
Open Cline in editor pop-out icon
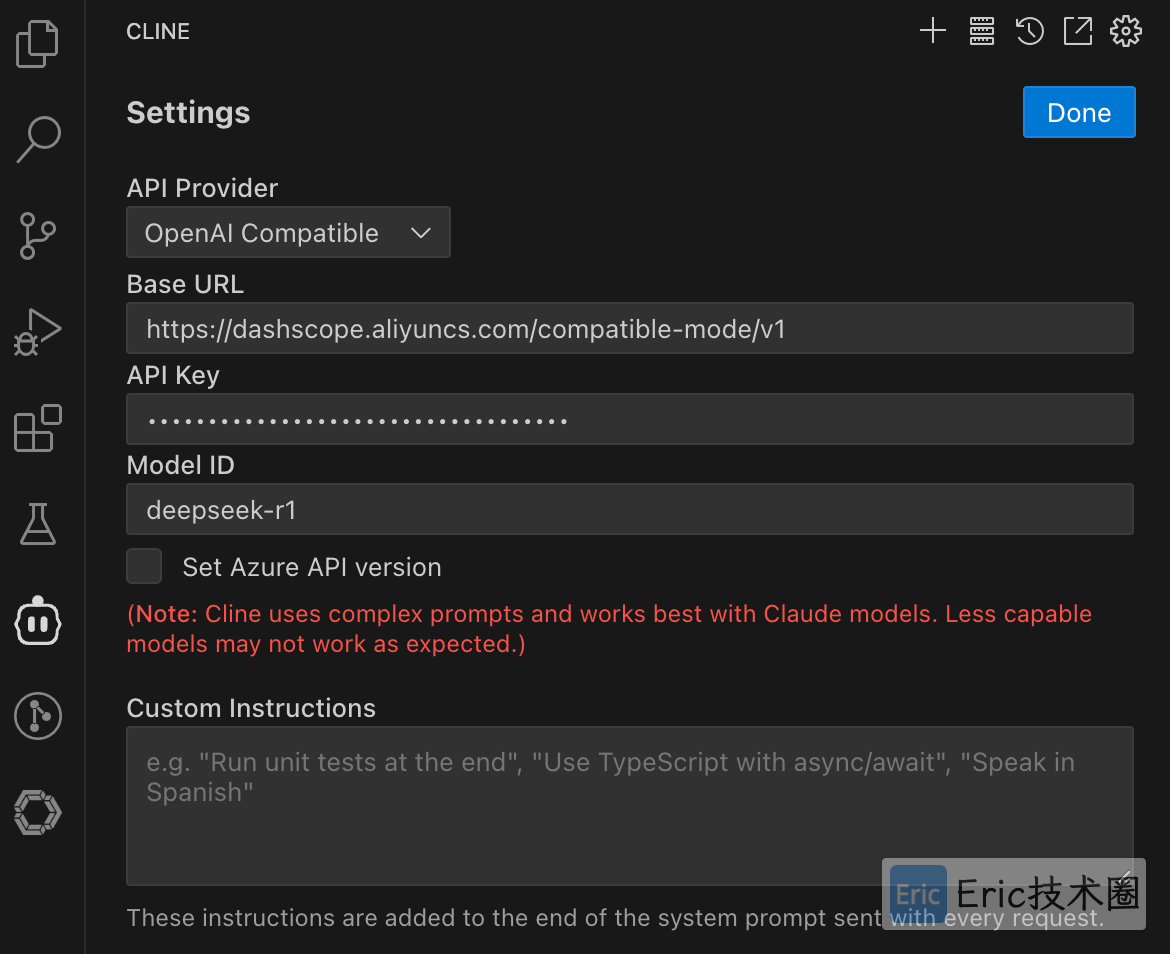[x=1077, y=31]
